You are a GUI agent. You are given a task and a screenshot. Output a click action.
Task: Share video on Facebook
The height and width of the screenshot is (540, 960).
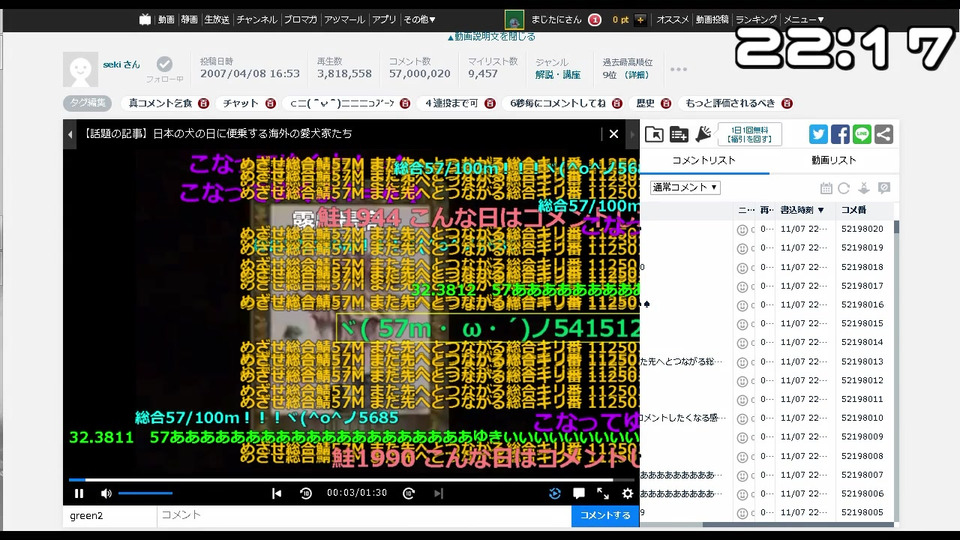coord(840,134)
